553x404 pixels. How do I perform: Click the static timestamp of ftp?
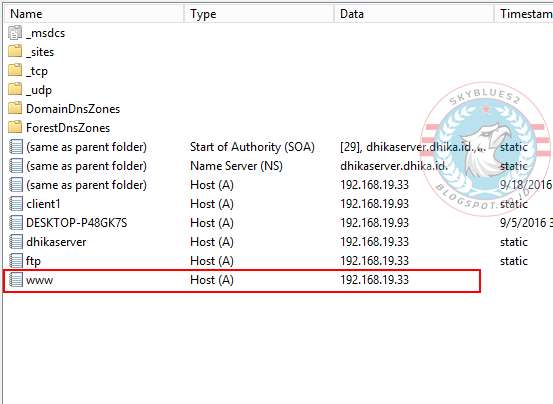pyautogui.click(x=514, y=261)
